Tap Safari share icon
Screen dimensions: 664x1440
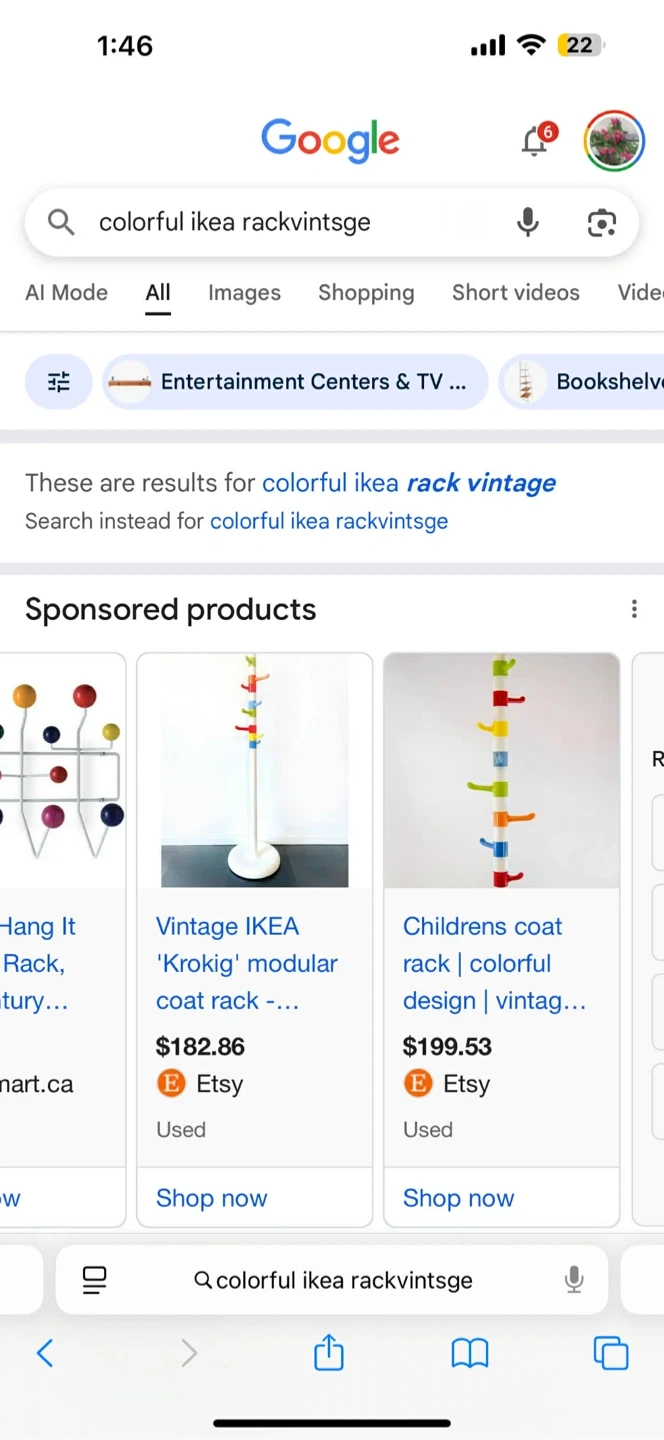tap(329, 1354)
